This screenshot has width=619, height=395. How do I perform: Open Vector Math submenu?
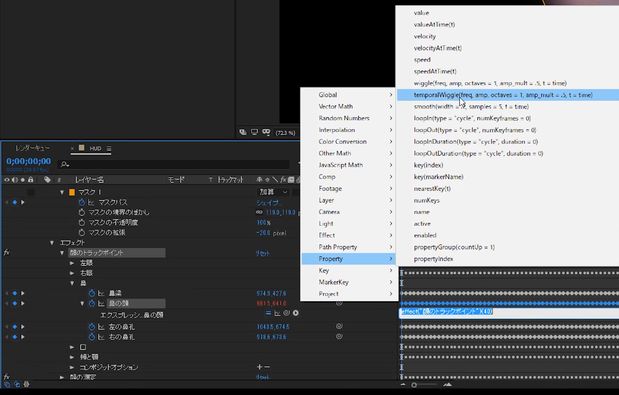349,107
